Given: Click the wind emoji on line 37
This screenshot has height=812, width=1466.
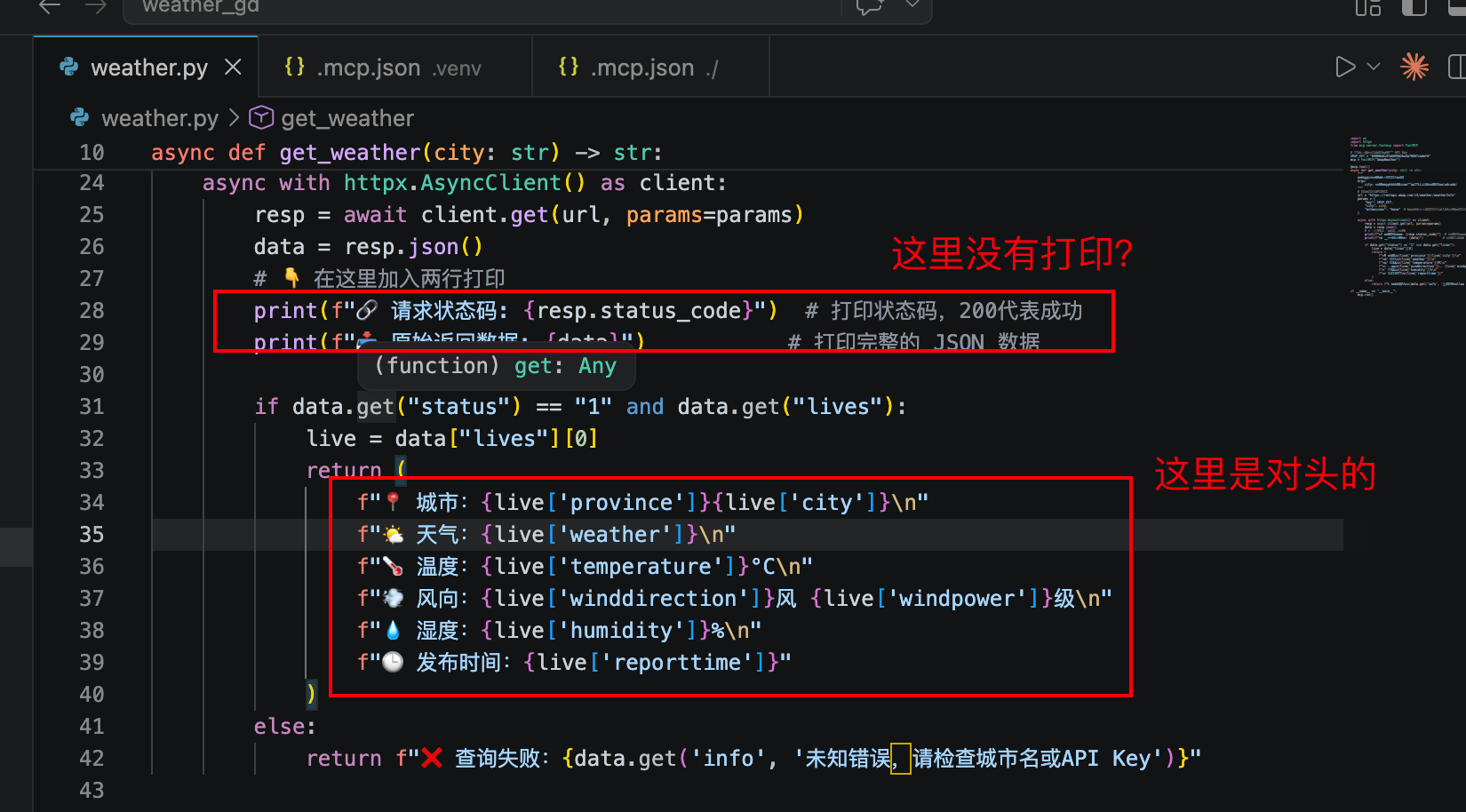Looking at the screenshot, I should 393,598.
